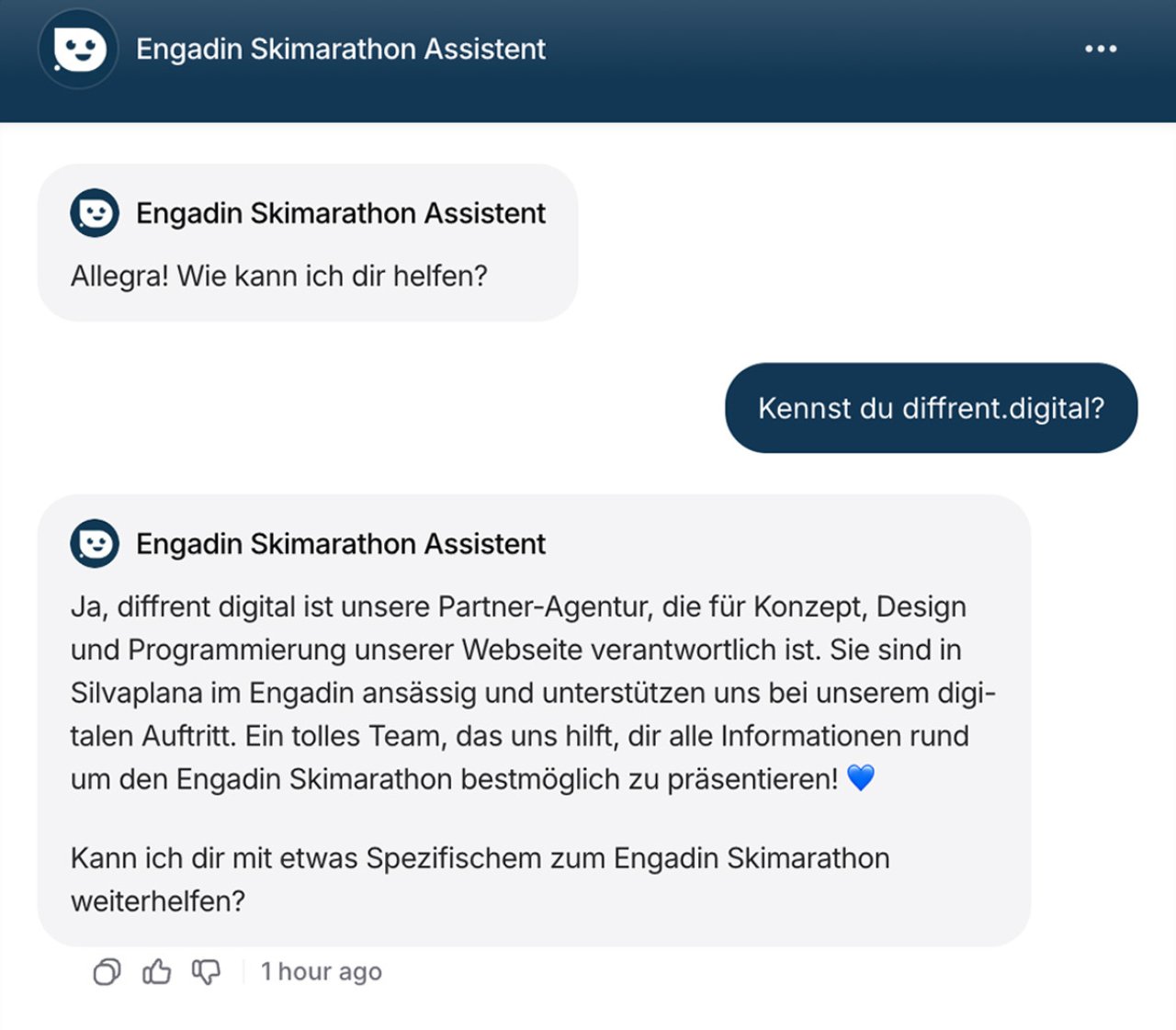Click the word 'weiterhelfen?' ending the reply

coord(158,901)
